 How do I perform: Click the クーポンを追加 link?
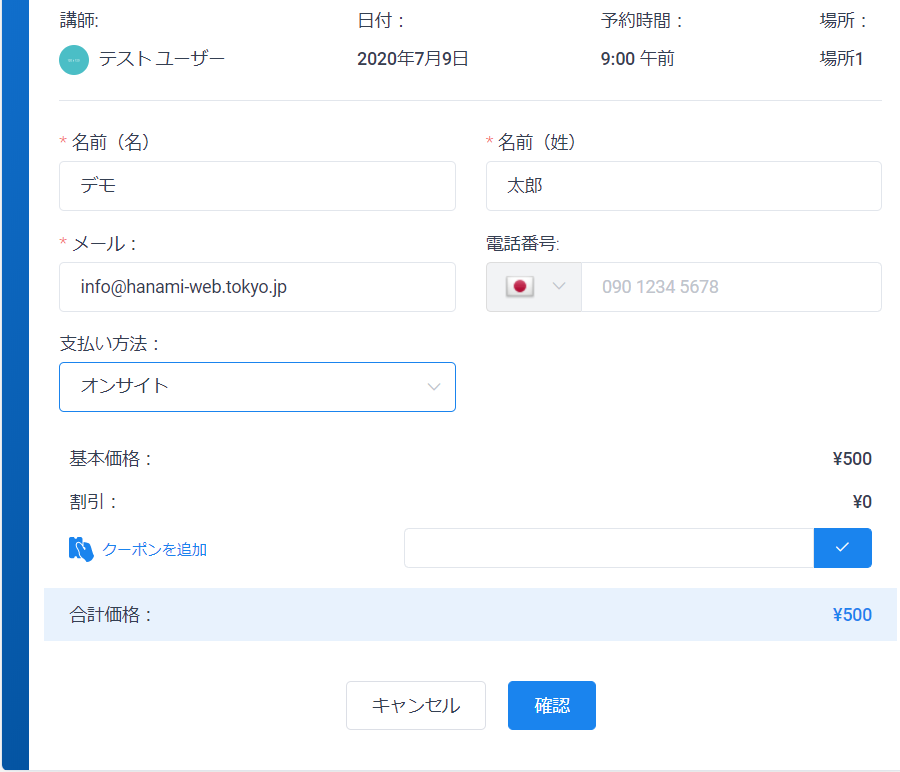(154, 550)
